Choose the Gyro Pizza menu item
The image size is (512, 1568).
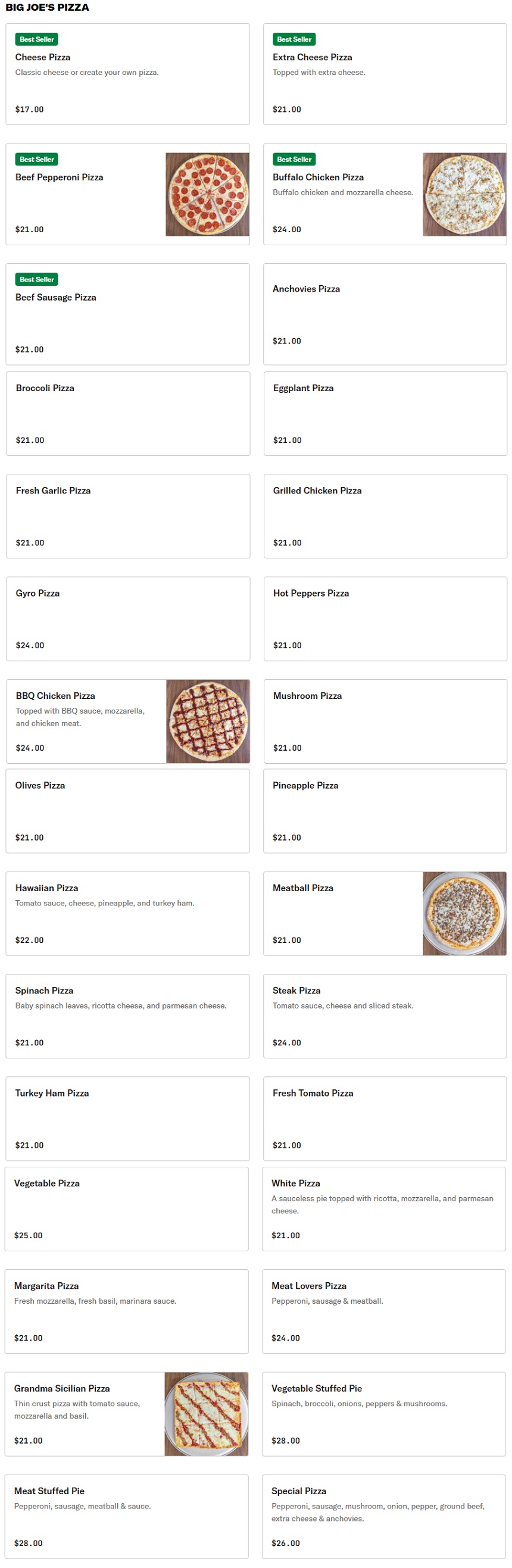128,619
